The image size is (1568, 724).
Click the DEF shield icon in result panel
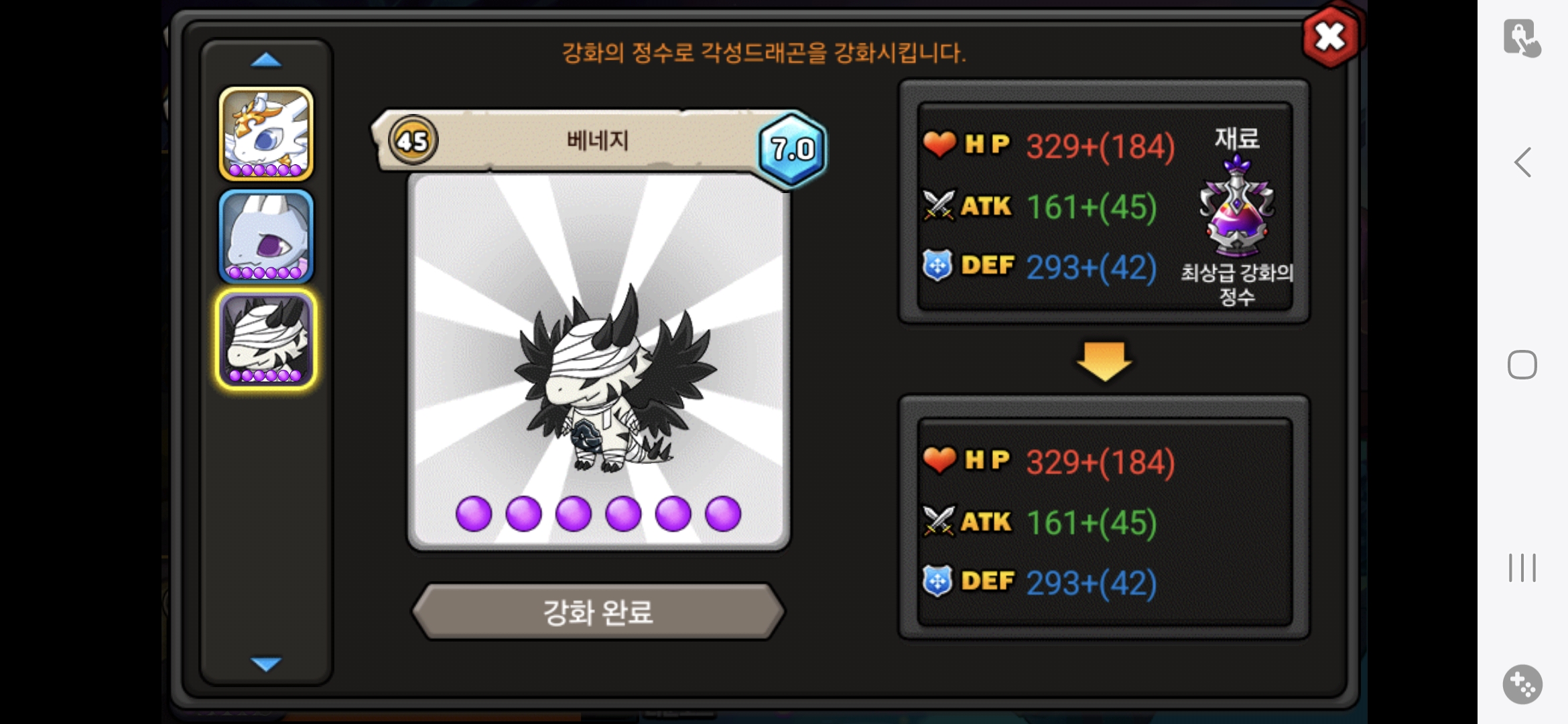(937, 581)
